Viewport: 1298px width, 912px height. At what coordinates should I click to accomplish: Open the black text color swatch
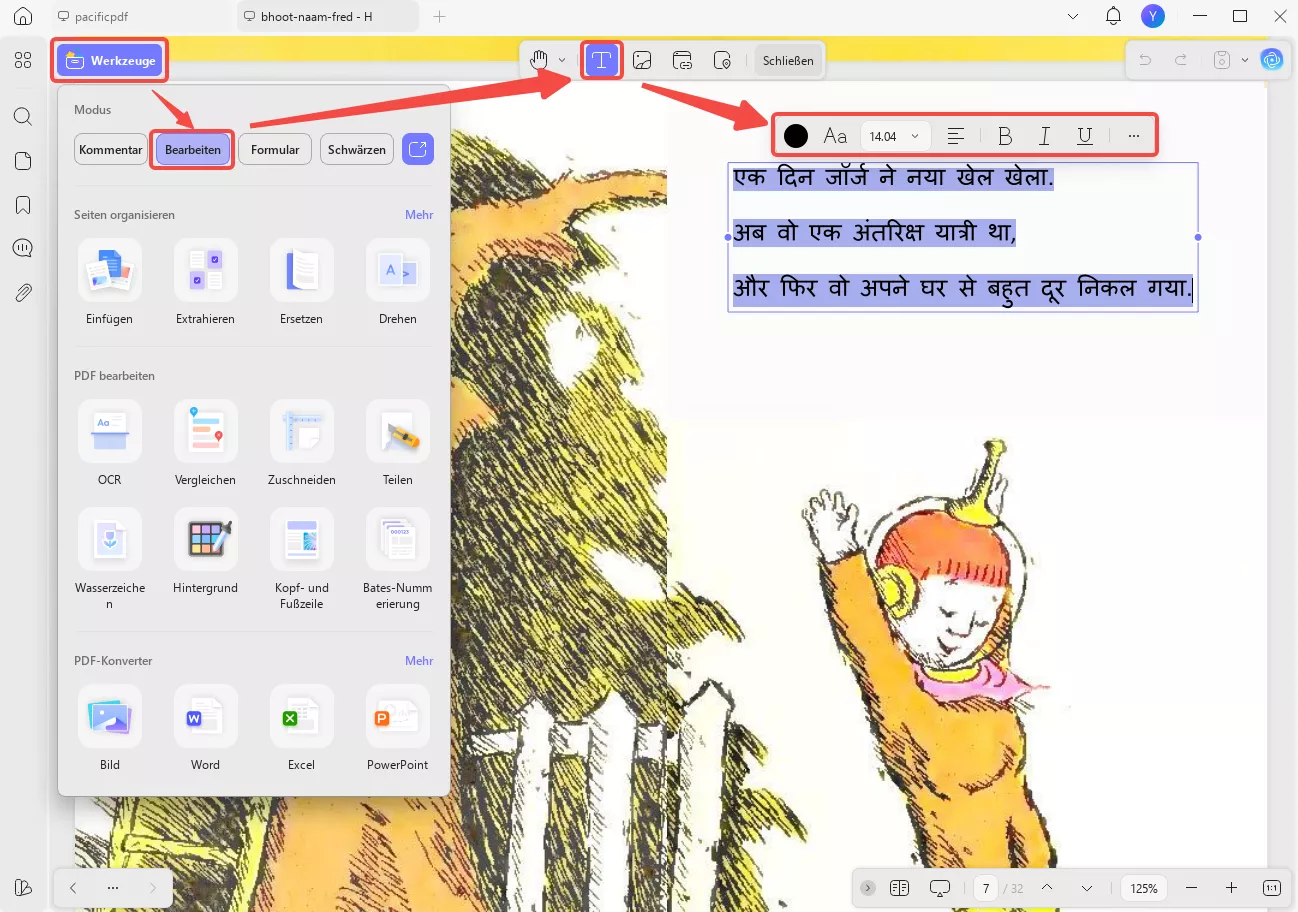(796, 136)
